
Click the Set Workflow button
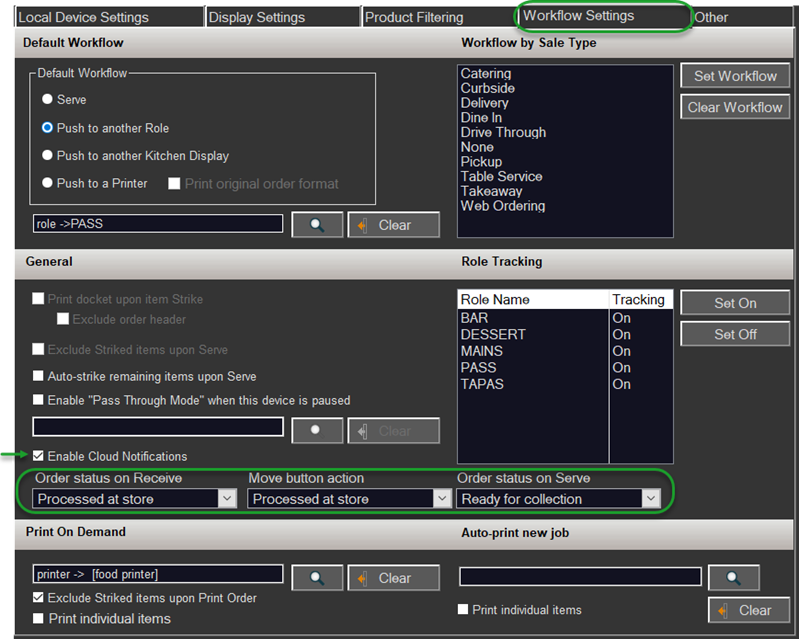click(735, 76)
